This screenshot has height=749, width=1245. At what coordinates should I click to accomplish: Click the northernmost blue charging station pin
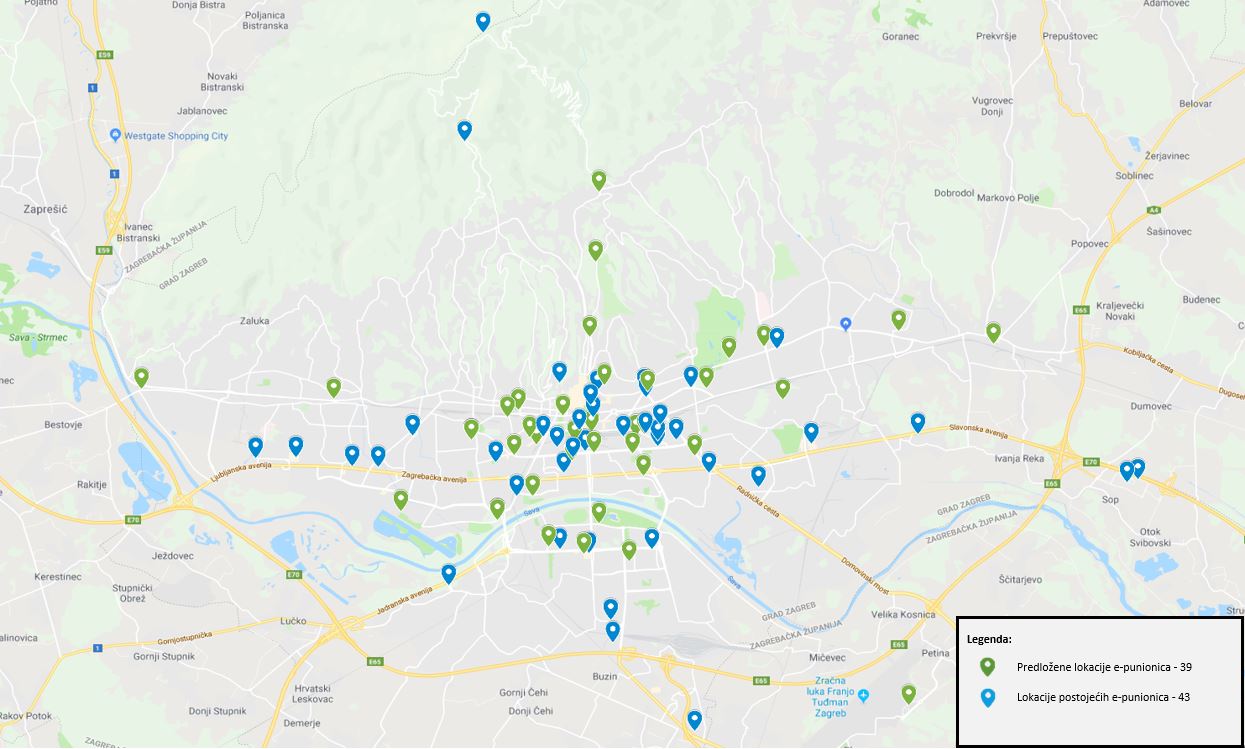(483, 20)
